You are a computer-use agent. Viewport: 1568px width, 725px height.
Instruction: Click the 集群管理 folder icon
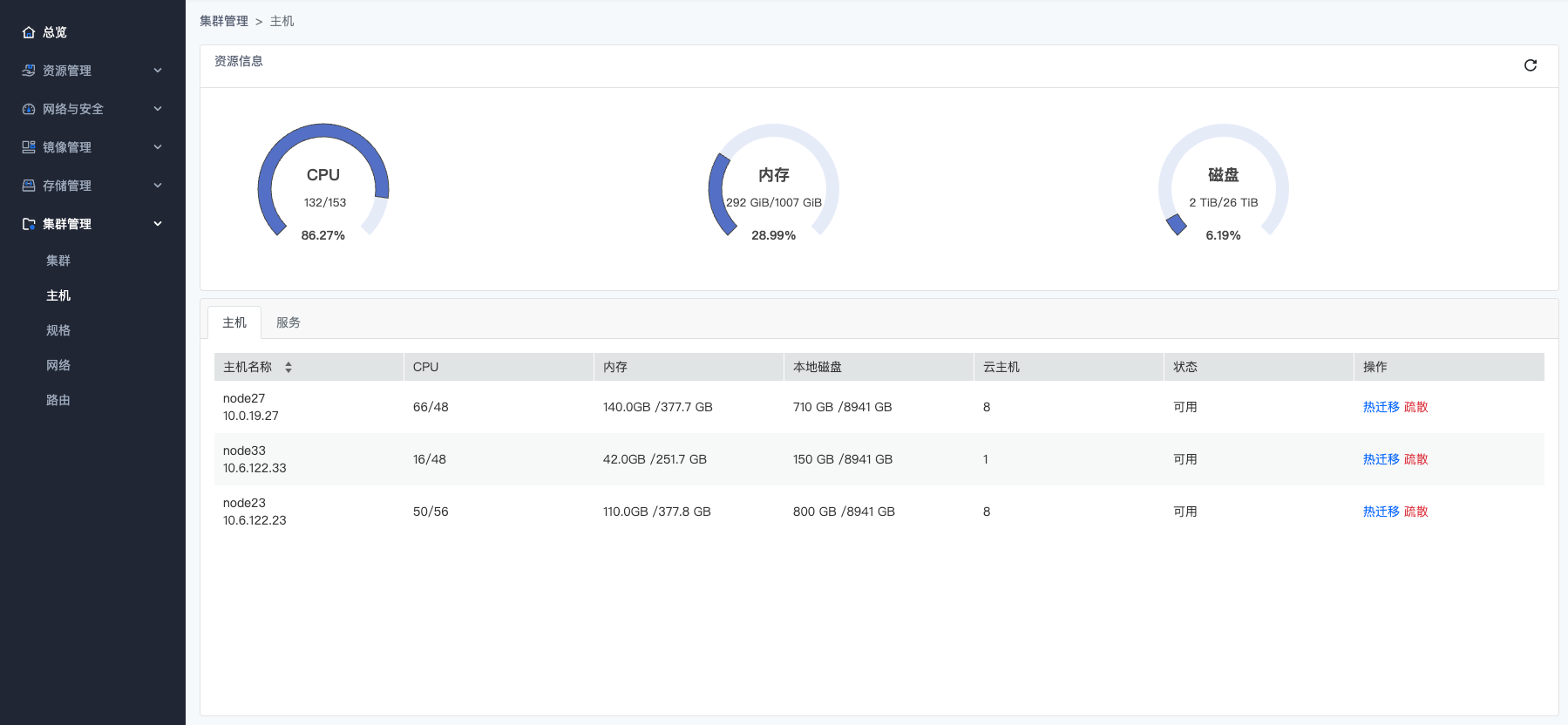(x=29, y=224)
